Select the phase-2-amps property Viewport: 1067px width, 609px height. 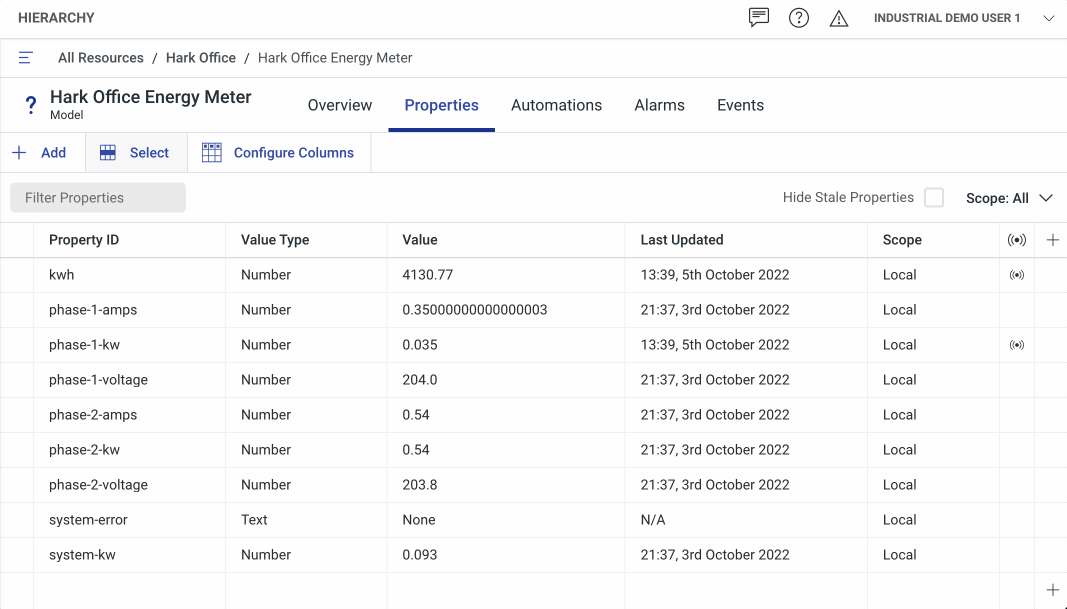coord(93,415)
